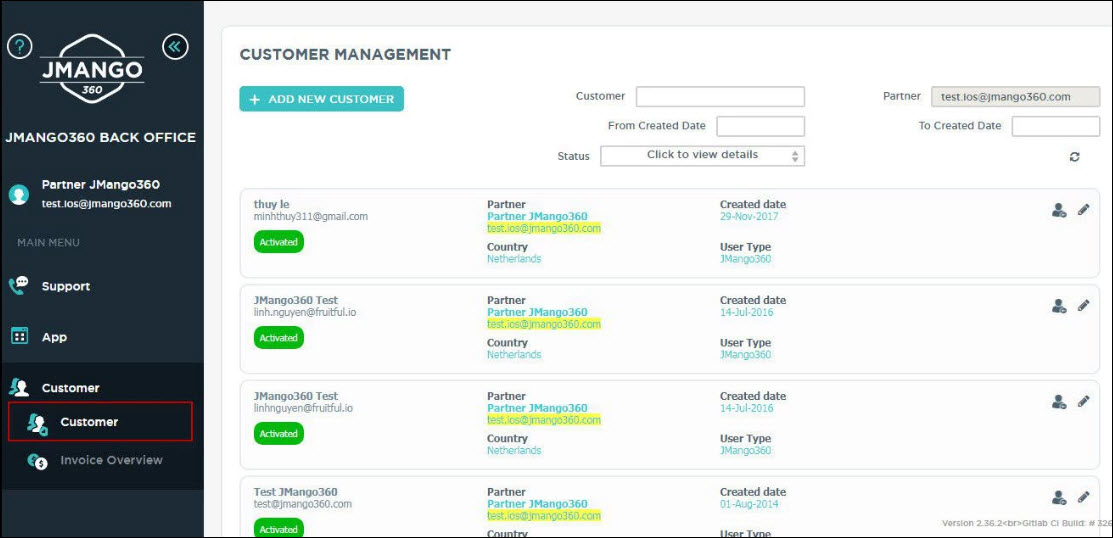1113x538 pixels.
Task: Open Partner JMango360 link in Test JMango360 row
Action: pos(537,504)
